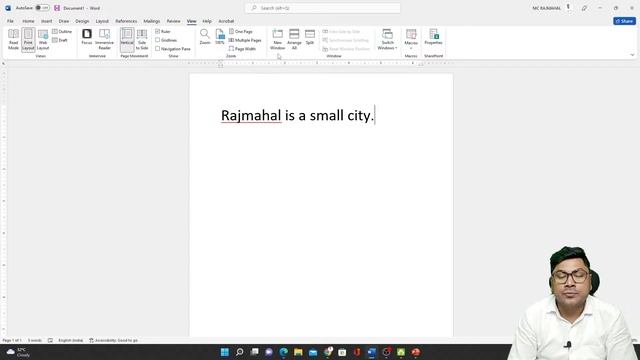This screenshot has width=640, height=360.
Task: Open the weather widget on taskbar
Action: pos(18,352)
